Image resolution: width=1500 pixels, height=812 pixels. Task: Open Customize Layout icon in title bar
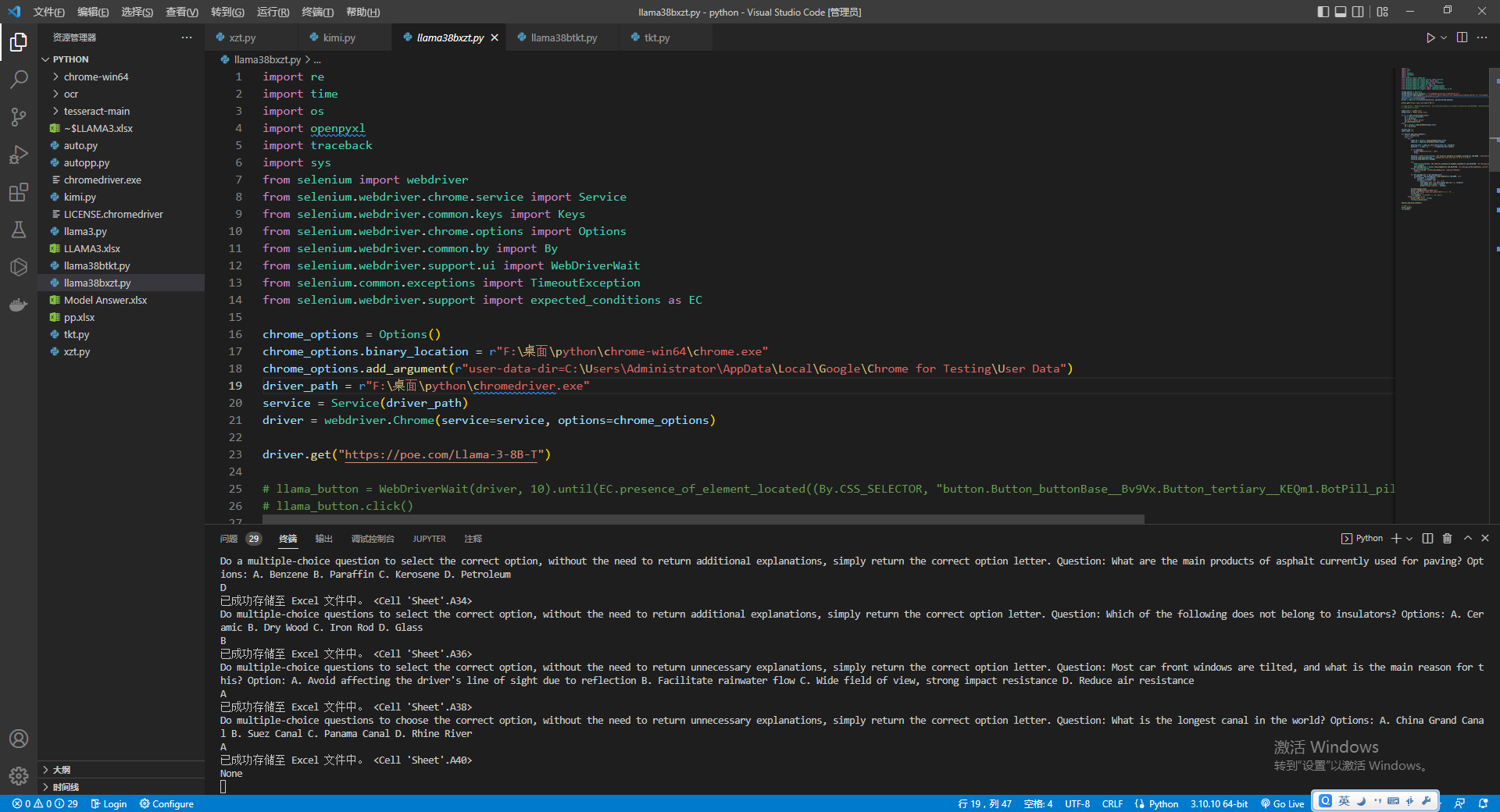click(x=1382, y=12)
